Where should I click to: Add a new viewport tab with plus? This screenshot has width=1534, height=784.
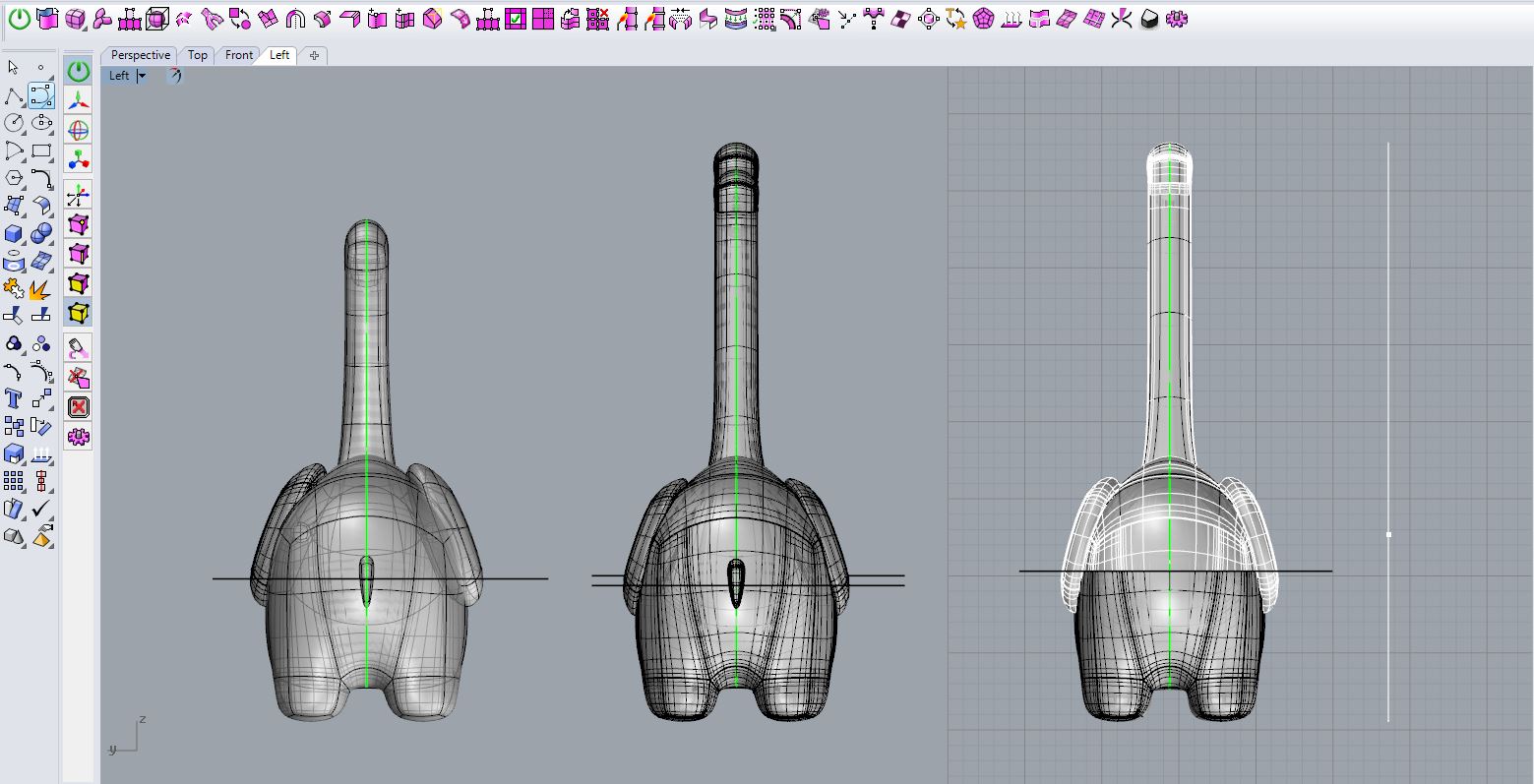[314, 55]
